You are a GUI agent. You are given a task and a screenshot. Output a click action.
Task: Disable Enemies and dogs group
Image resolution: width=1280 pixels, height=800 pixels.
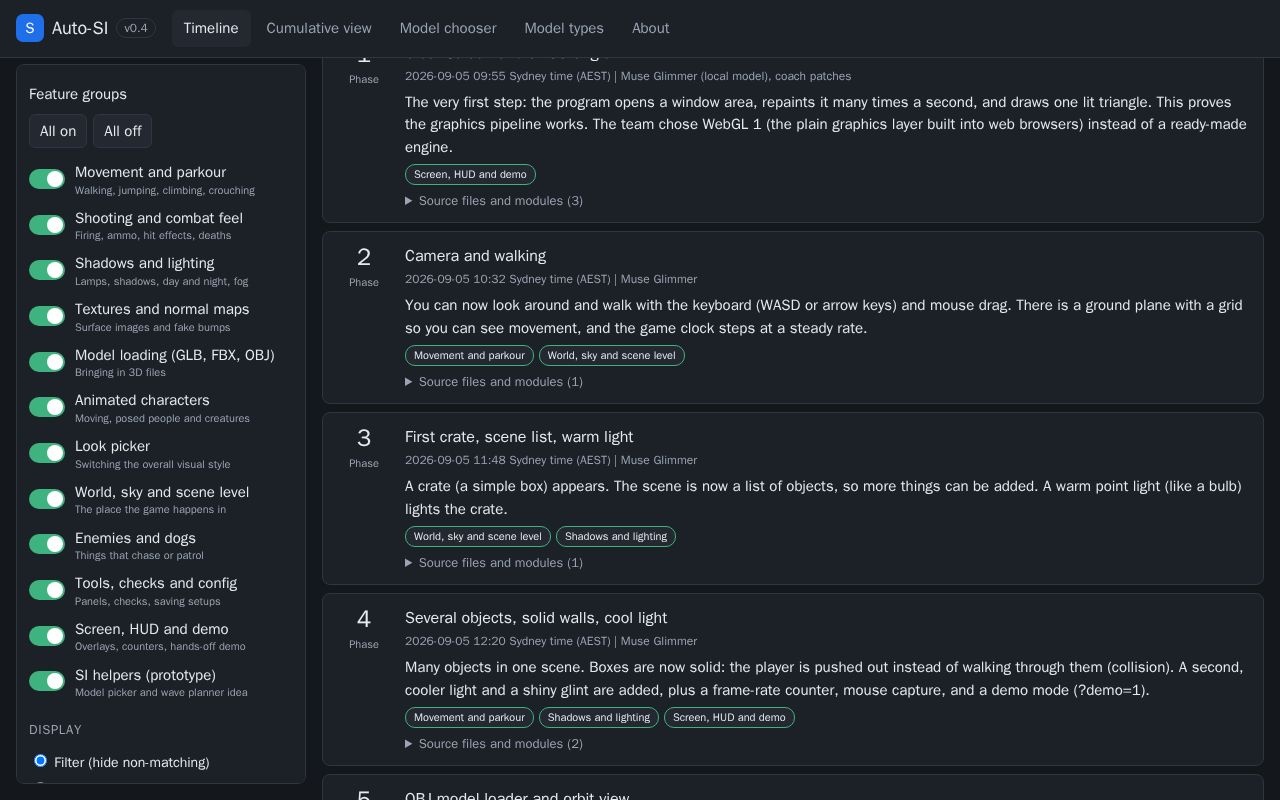[x=47, y=544]
